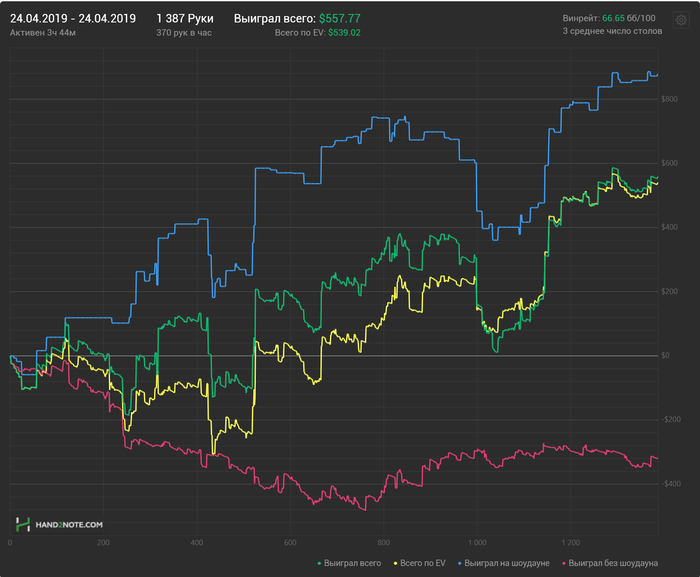The image size is (700, 577).
Task: Toggle the 'Выиграл всего' green legend series
Action: [x=349, y=563]
